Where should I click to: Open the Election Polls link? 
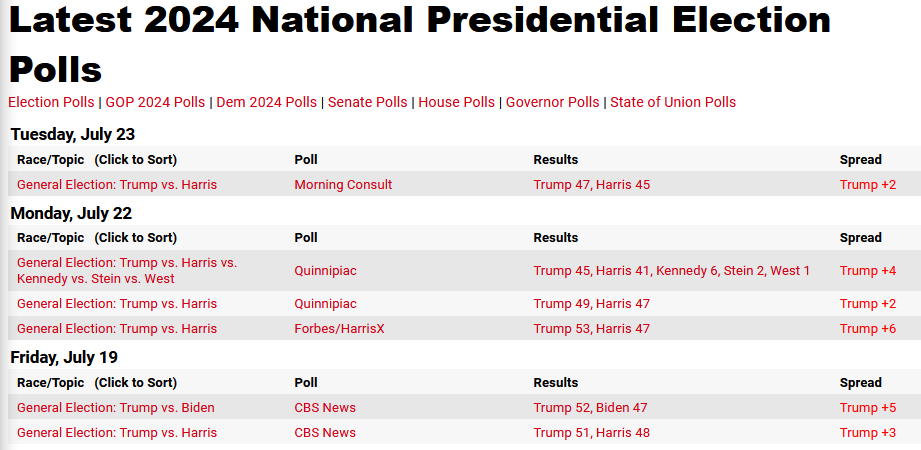coord(51,102)
